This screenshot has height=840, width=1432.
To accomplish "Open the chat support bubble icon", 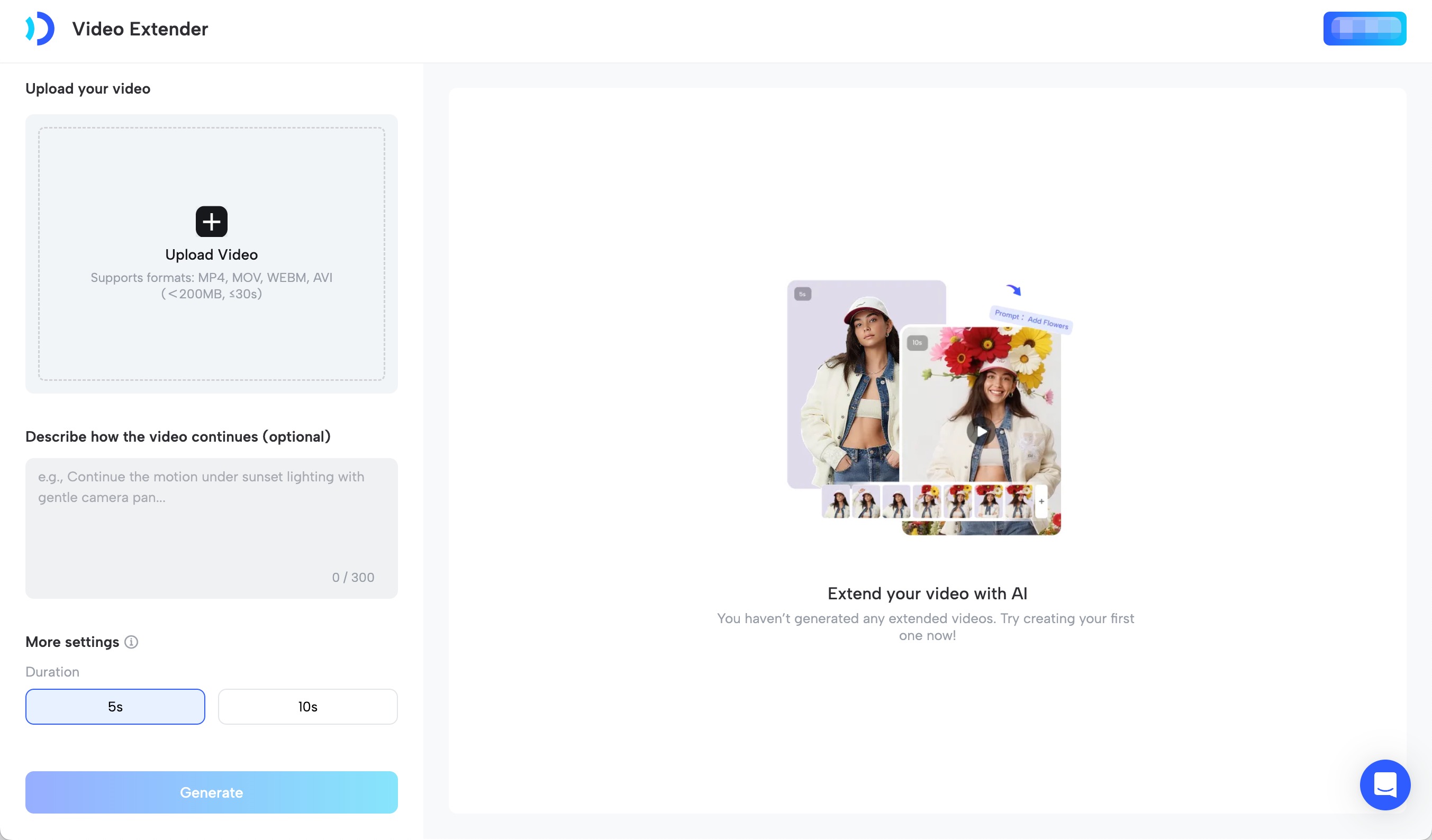I will pyautogui.click(x=1384, y=784).
